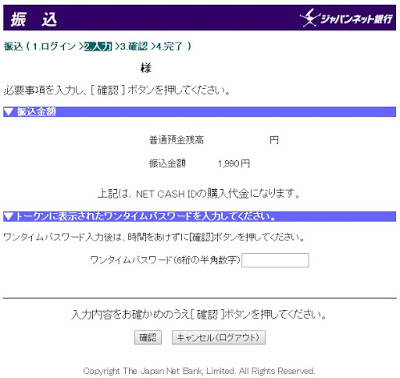Screen dimensions: 400x378
Task: Click the 様 customer name text
Action: coord(146,68)
